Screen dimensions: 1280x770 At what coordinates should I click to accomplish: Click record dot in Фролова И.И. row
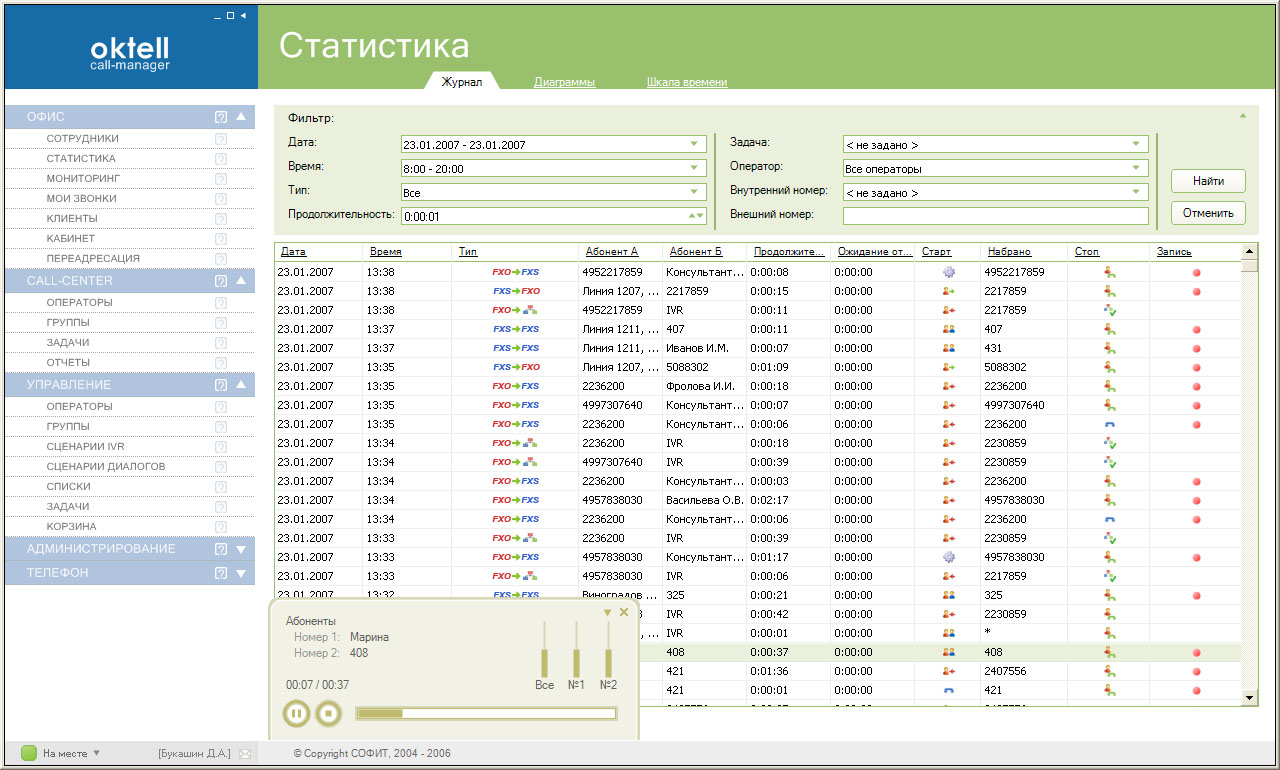click(1196, 386)
